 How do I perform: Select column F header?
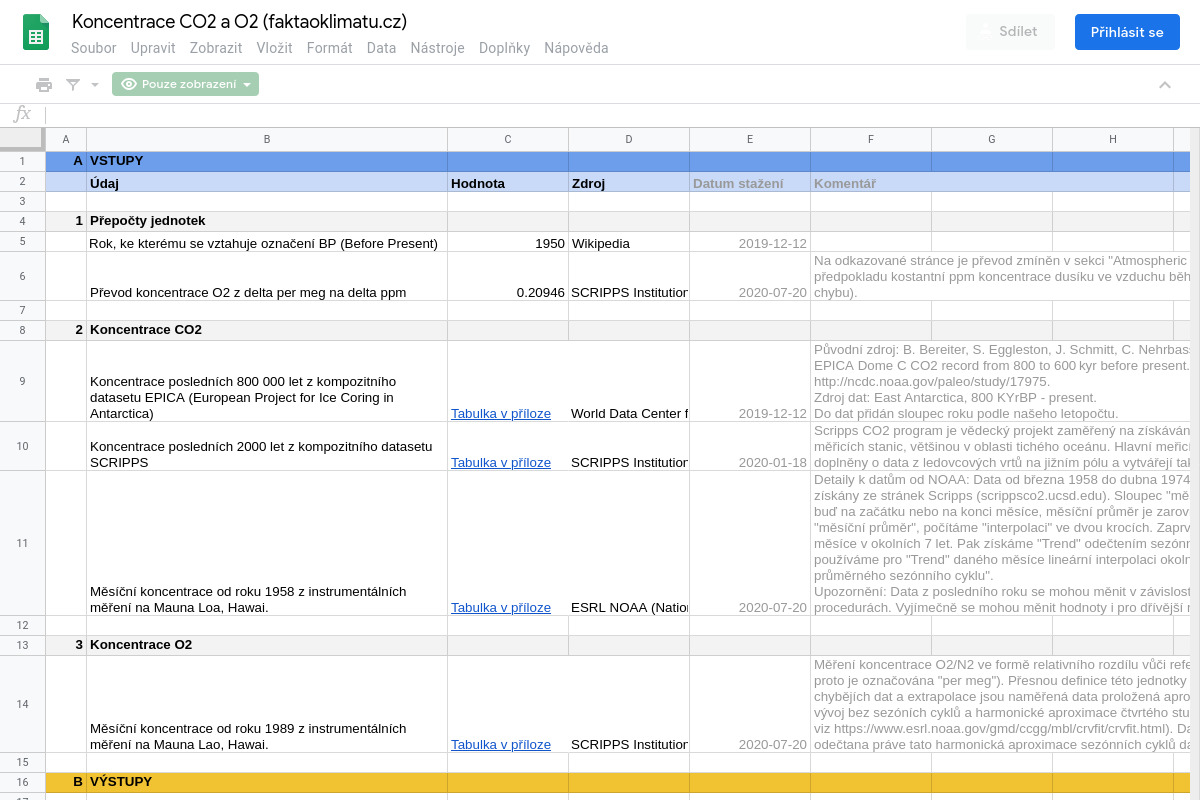coord(871,139)
